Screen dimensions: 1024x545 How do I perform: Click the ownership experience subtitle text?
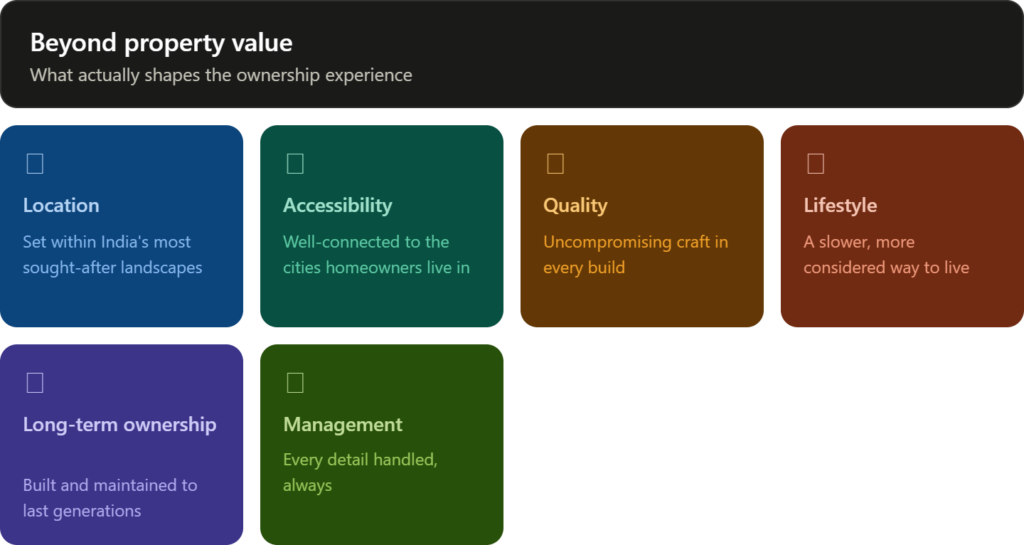pyautogui.click(x=221, y=75)
